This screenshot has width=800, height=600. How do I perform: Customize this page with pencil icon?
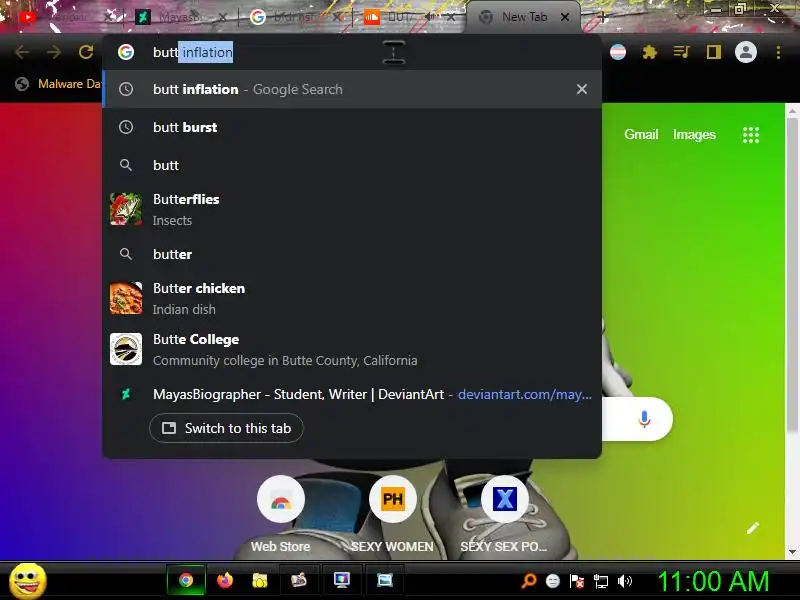click(753, 528)
